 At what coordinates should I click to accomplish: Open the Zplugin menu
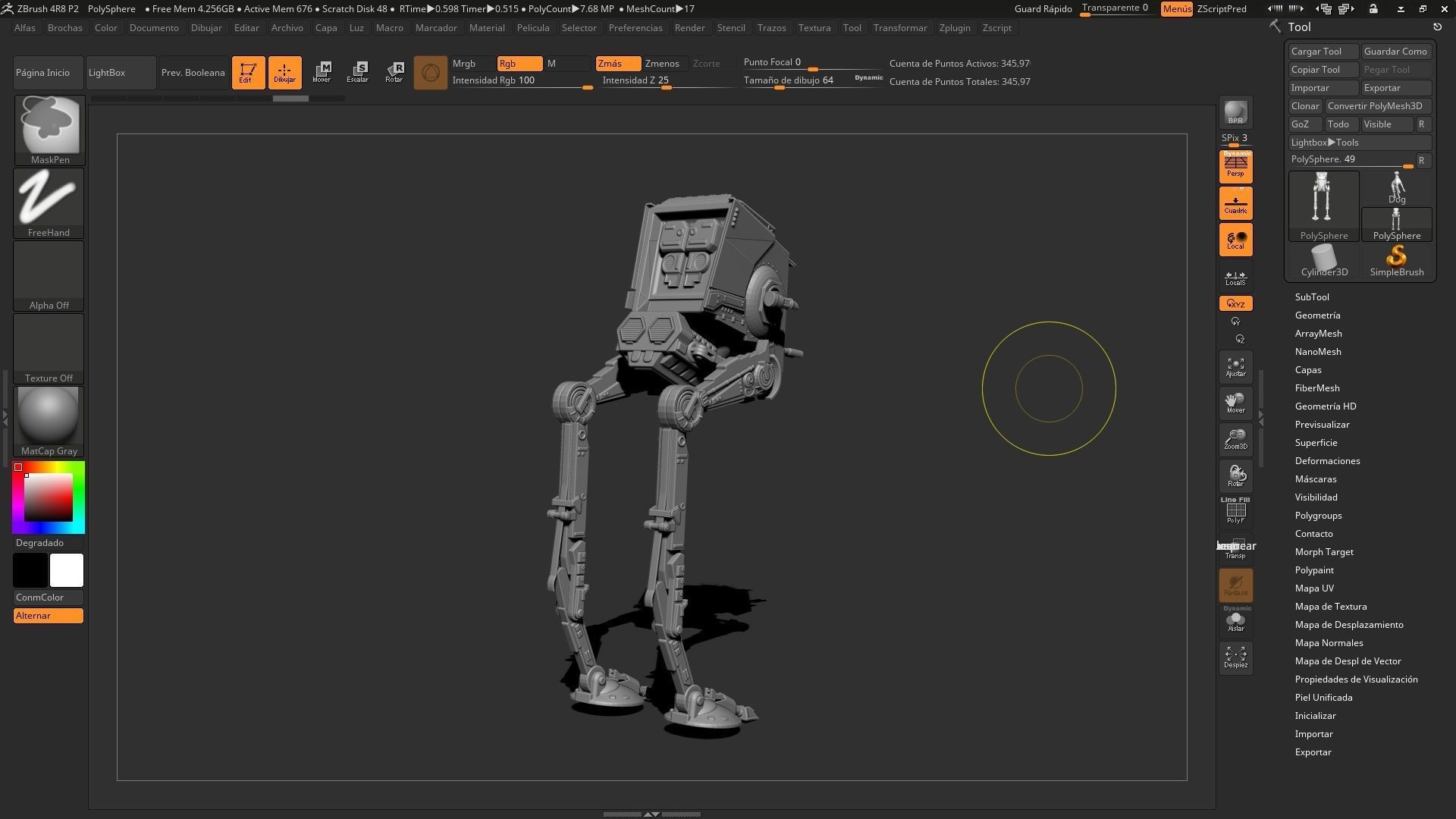(x=955, y=28)
